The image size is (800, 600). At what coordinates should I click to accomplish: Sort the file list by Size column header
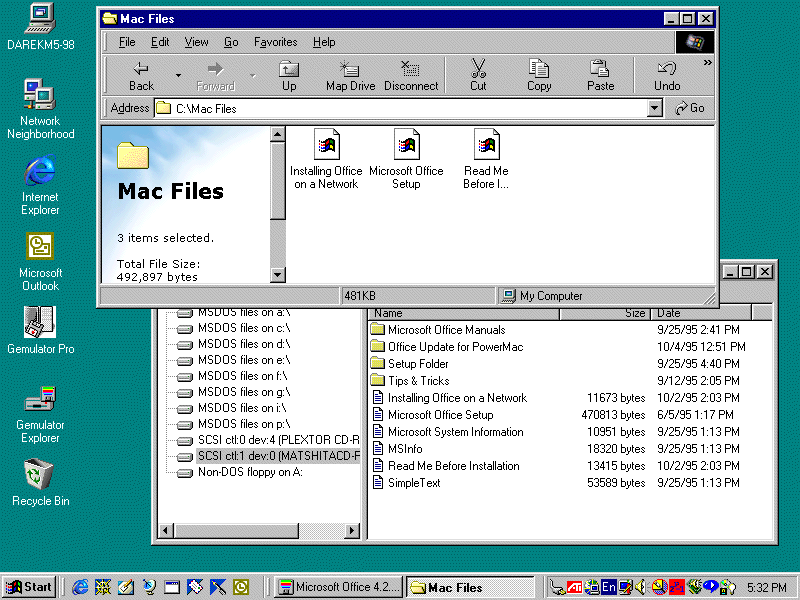606,313
